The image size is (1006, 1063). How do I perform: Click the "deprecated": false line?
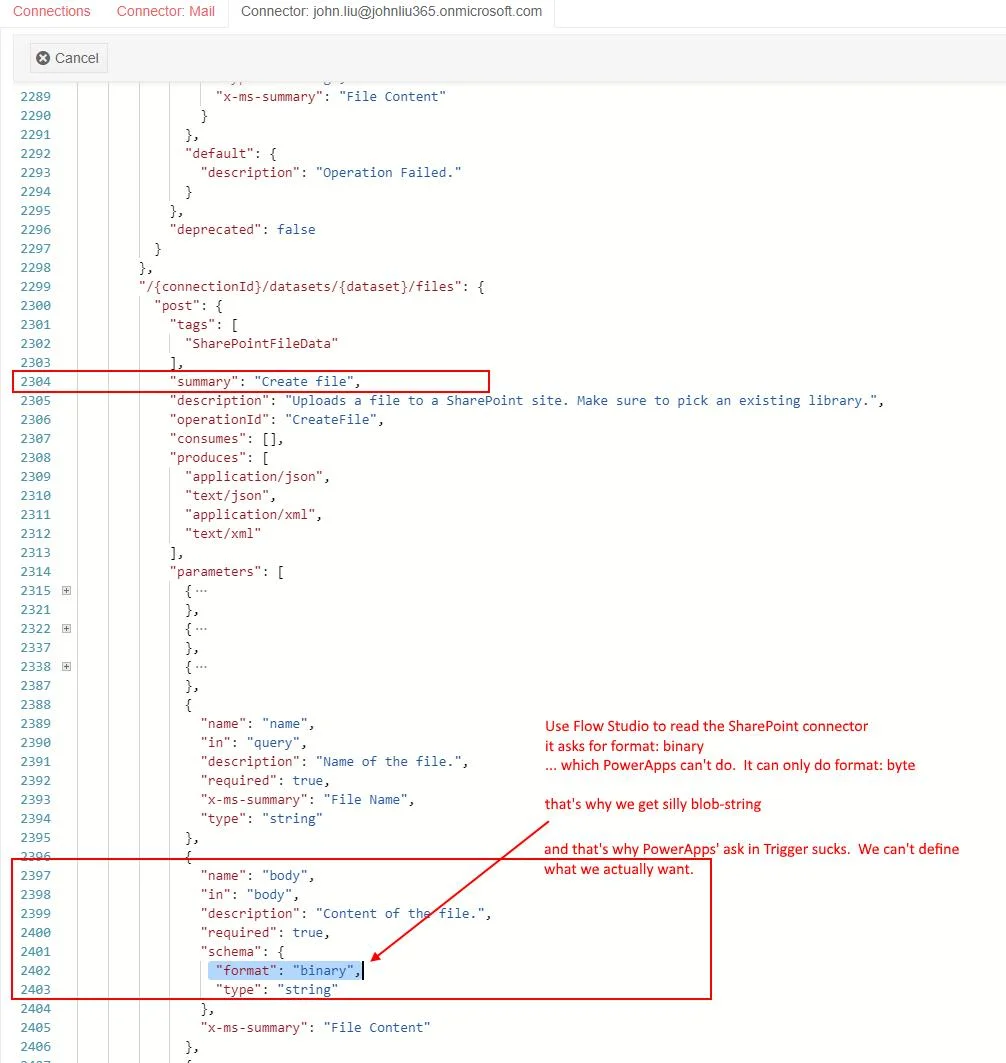pos(242,230)
